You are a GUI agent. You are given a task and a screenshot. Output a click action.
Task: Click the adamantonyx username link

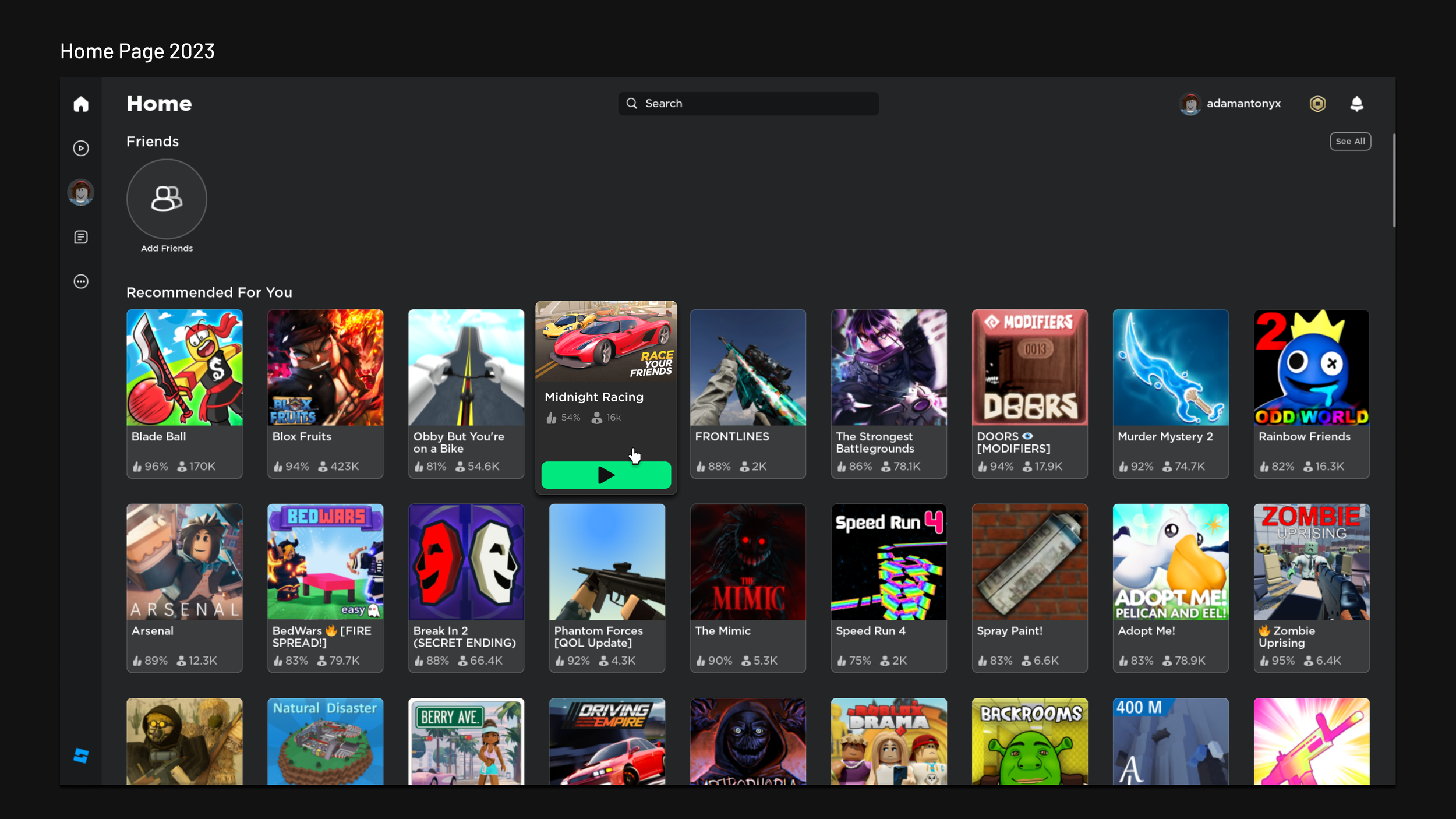(1243, 103)
